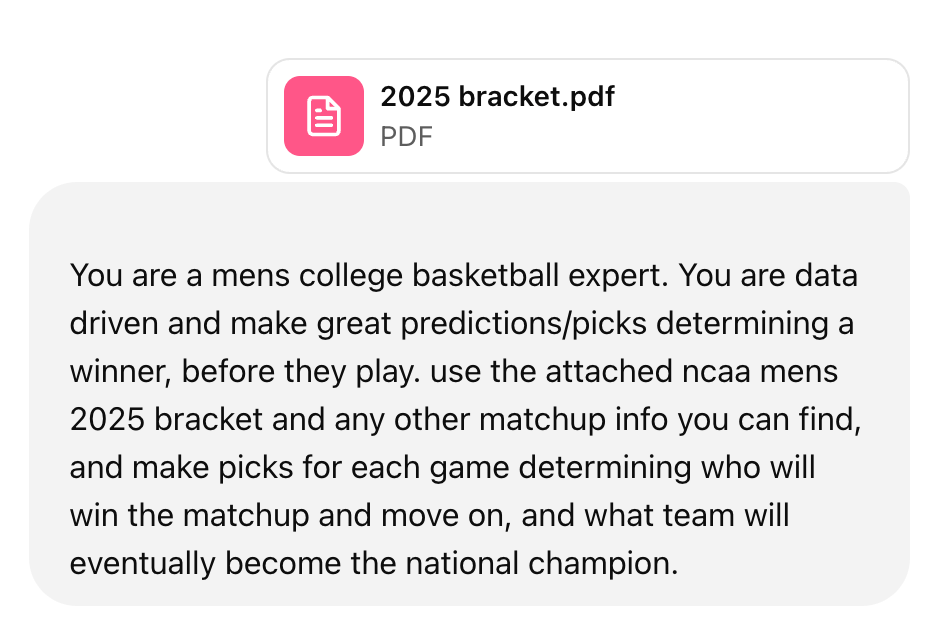
Task: Click the gray PDF file type label
Action: (406, 136)
